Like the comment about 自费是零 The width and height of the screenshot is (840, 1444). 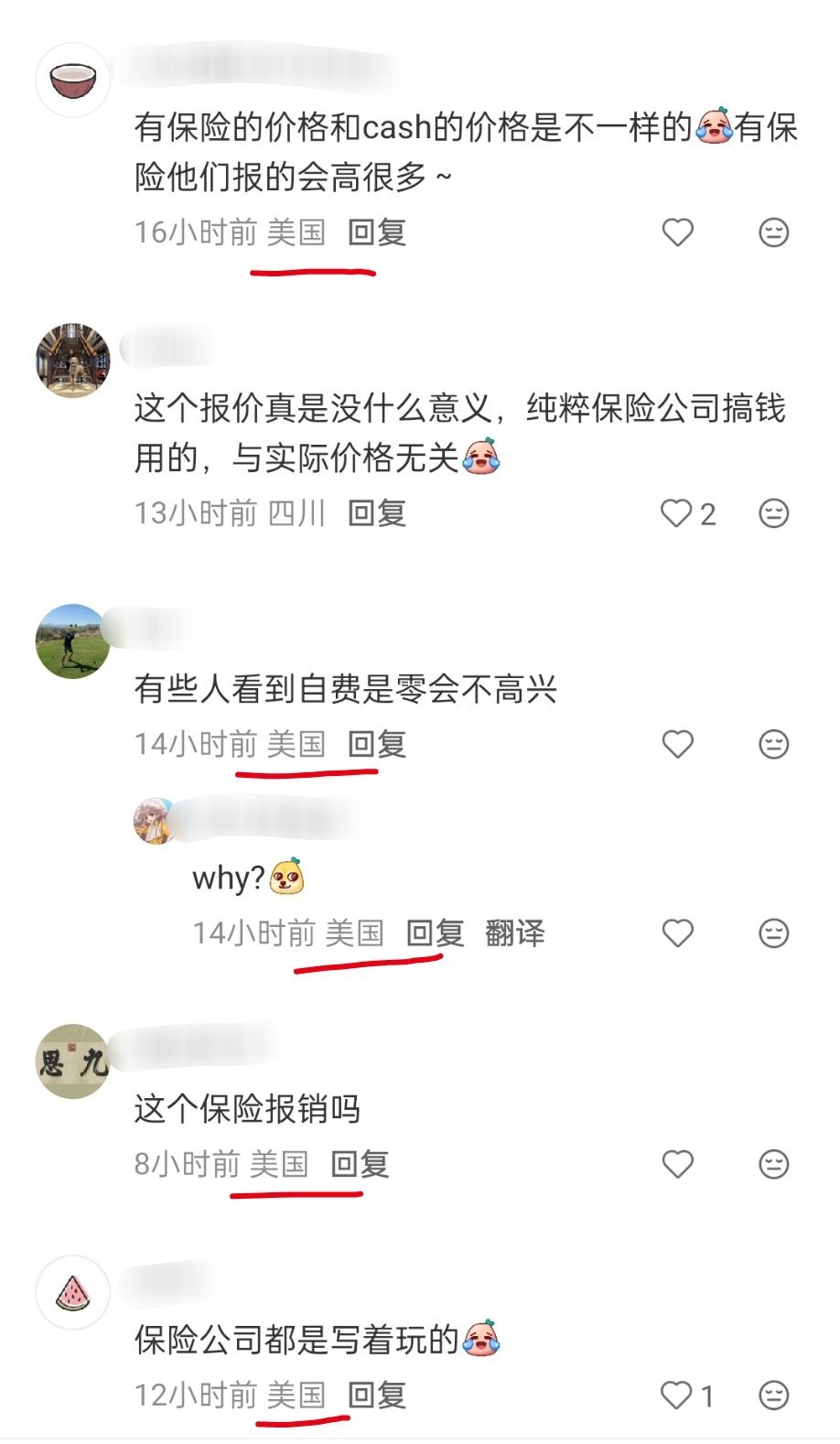pyautogui.click(x=678, y=744)
